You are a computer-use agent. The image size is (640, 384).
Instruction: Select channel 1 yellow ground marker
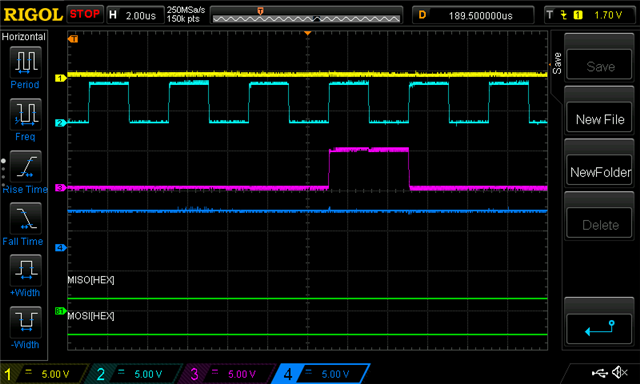click(60, 78)
